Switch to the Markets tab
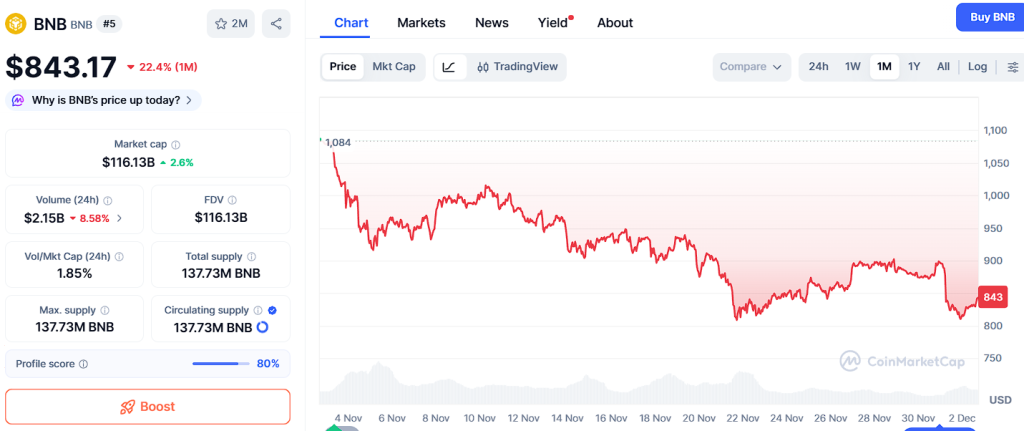Viewport: 1024px width, 431px height. 421,23
